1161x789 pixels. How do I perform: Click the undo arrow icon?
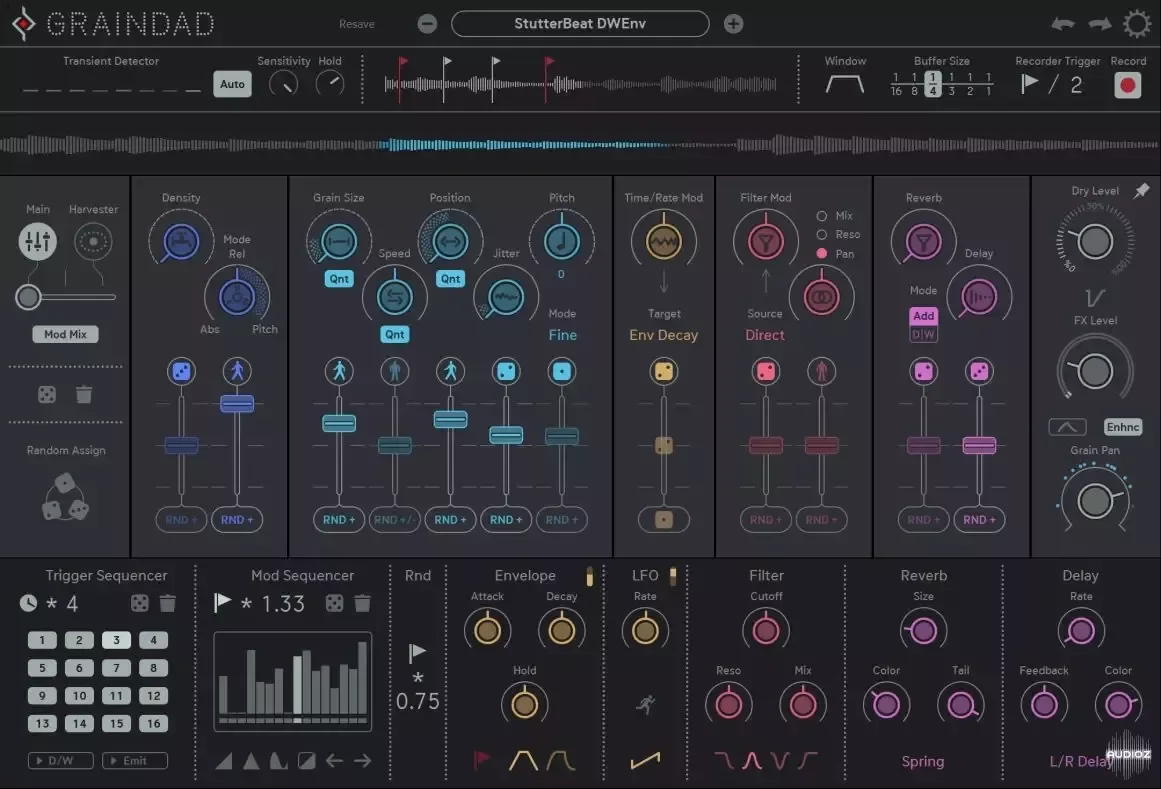pos(1063,24)
